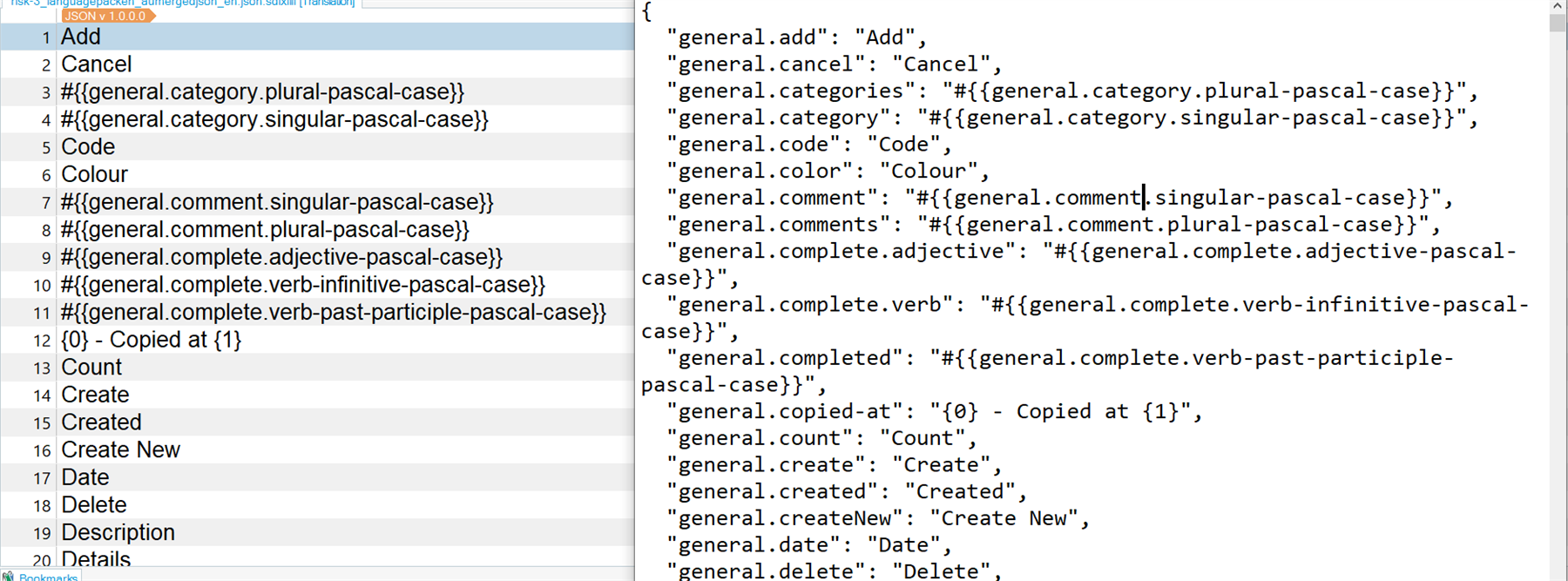
Task: Click the scroll up arrow of JSON preview
Action: click(x=1558, y=6)
